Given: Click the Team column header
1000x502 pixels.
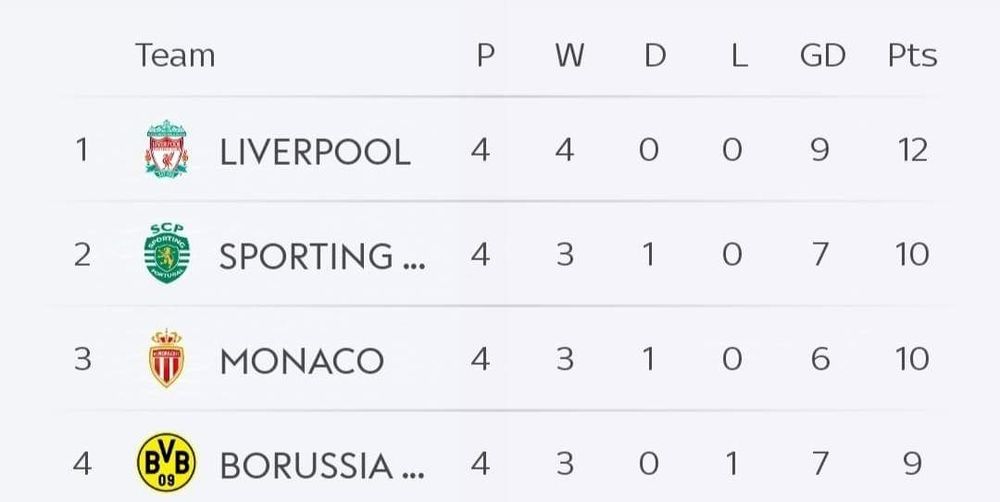Looking at the screenshot, I should tap(175, 55).
